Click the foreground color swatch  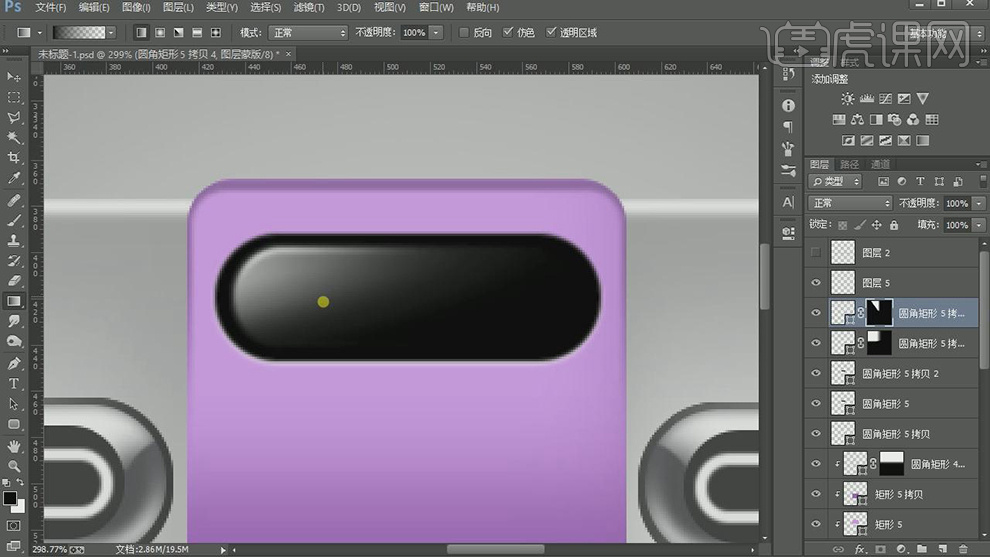tap(9, 498)
